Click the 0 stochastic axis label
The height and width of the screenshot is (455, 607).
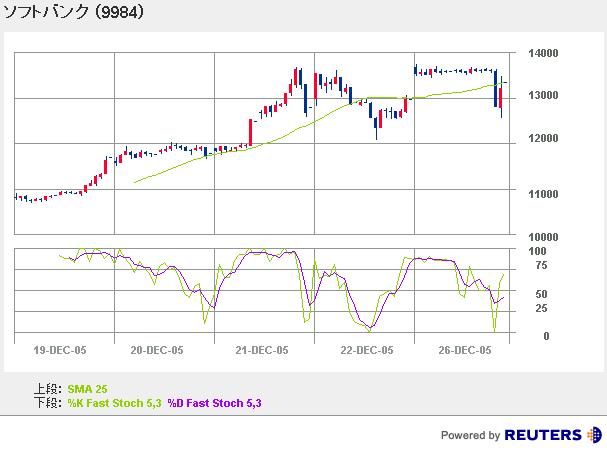(x=546, y=336)
